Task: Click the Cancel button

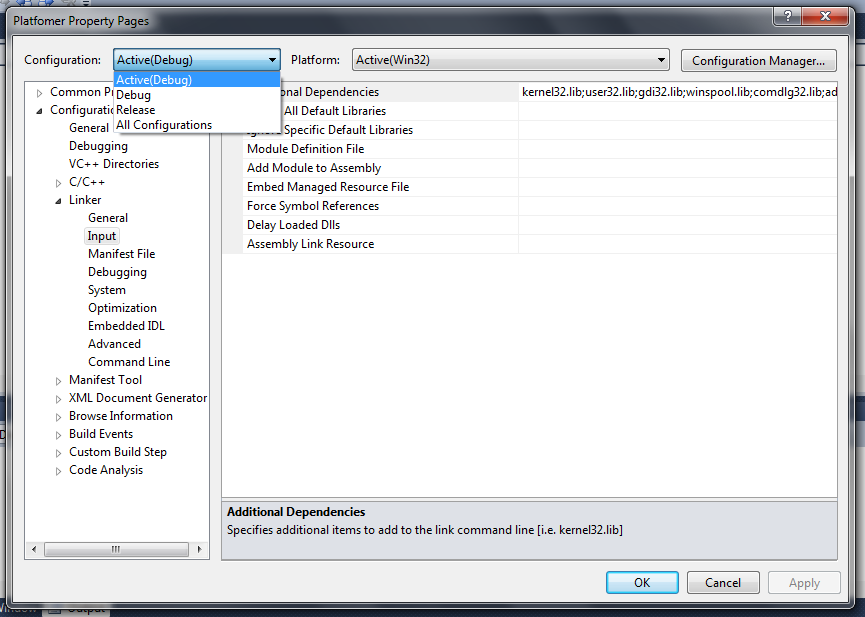Action: point(722,583)
